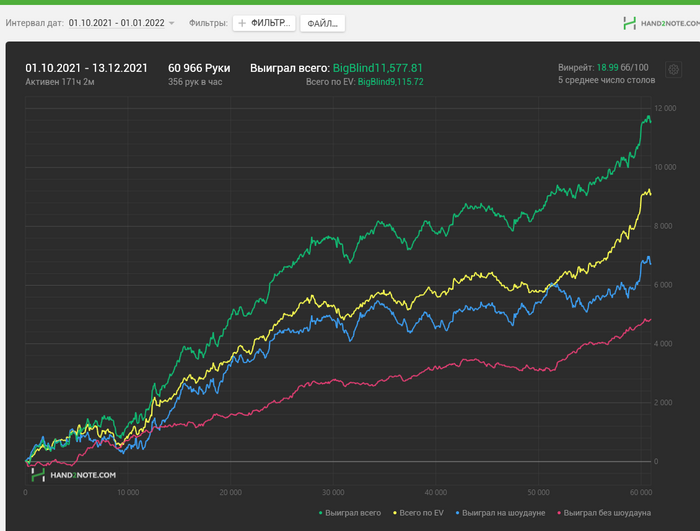Viewport: 700px width, 531px height.
Task: Click the Hand2Note logo in the header
Action: tap(661, 23)
